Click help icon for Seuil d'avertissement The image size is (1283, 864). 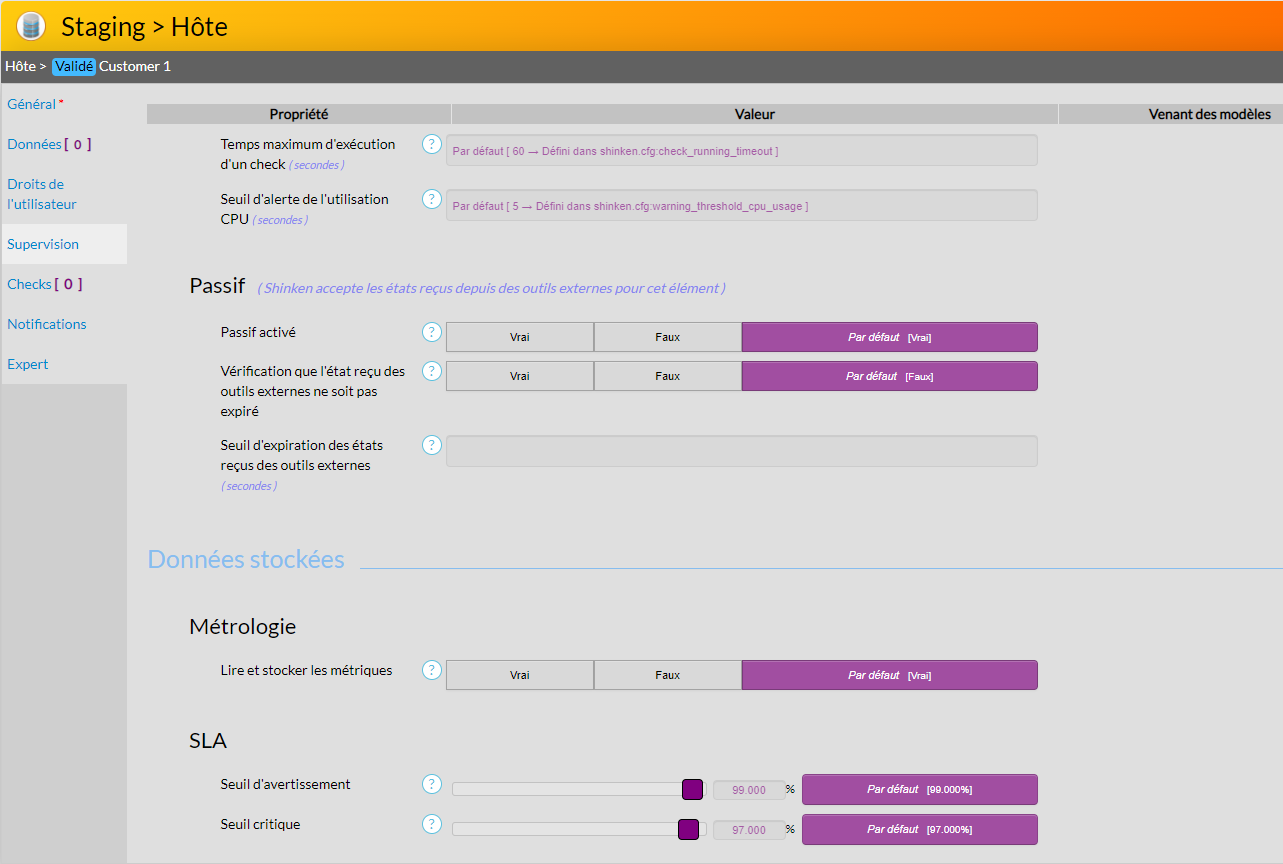(x=432, y=784)
